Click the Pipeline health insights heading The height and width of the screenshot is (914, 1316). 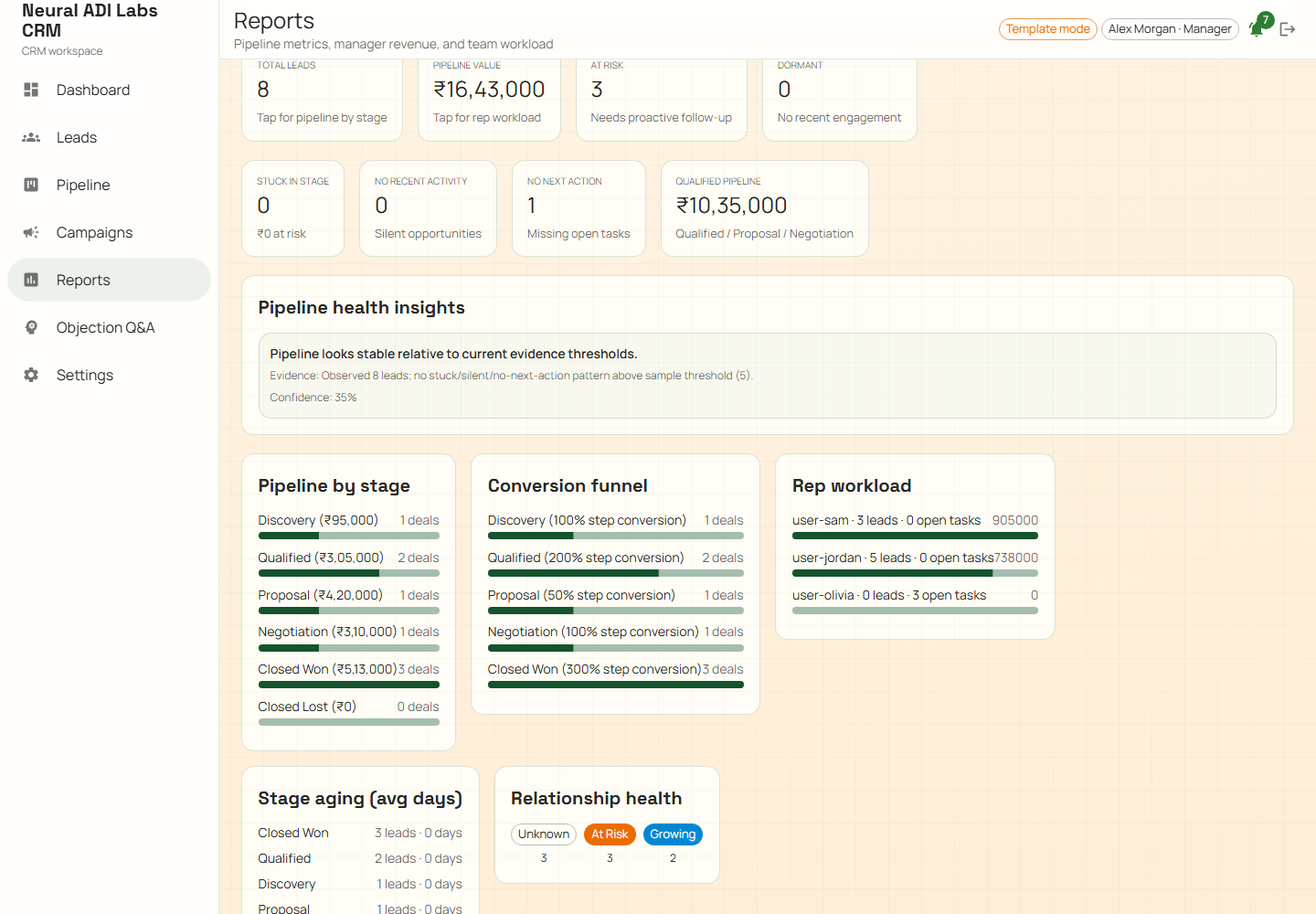coord(361,308)
